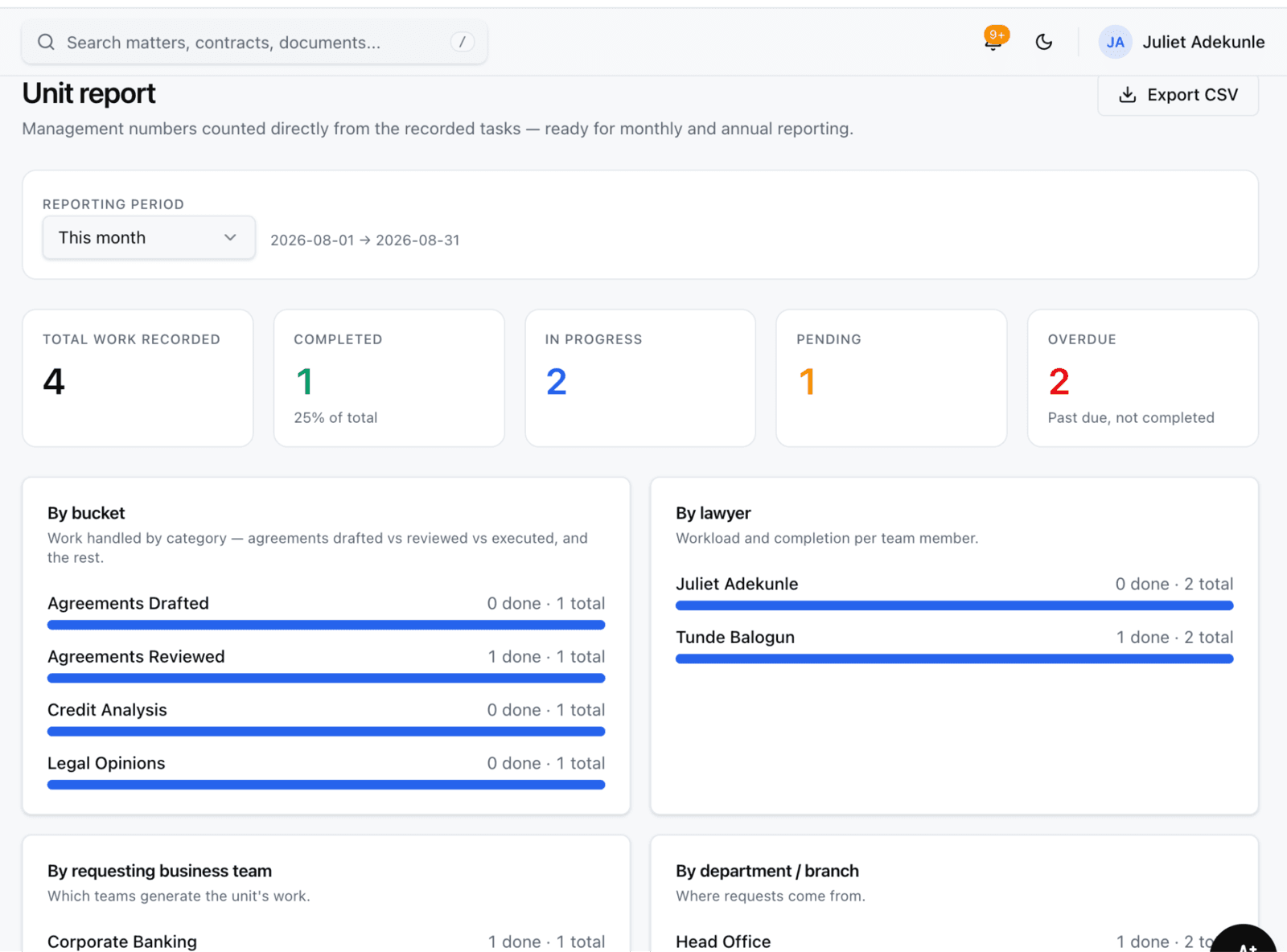Click the Overdue count 2
1287x952 pixels.
[x=1059, y=381]
